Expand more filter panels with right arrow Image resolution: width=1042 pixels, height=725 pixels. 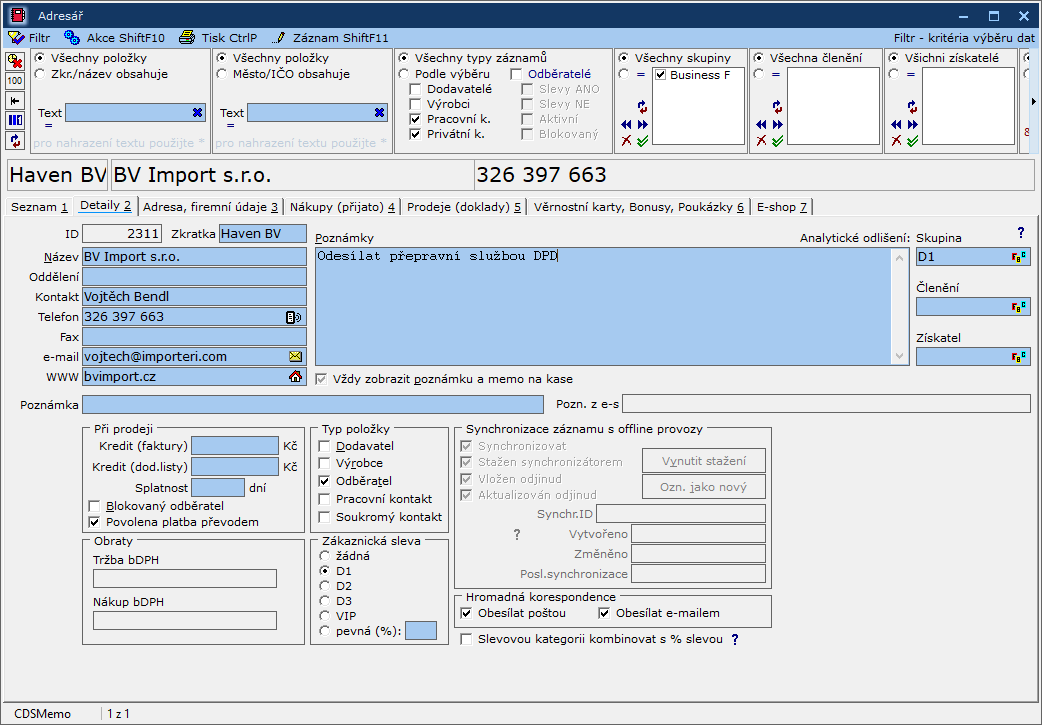(x=1033, y=102)
